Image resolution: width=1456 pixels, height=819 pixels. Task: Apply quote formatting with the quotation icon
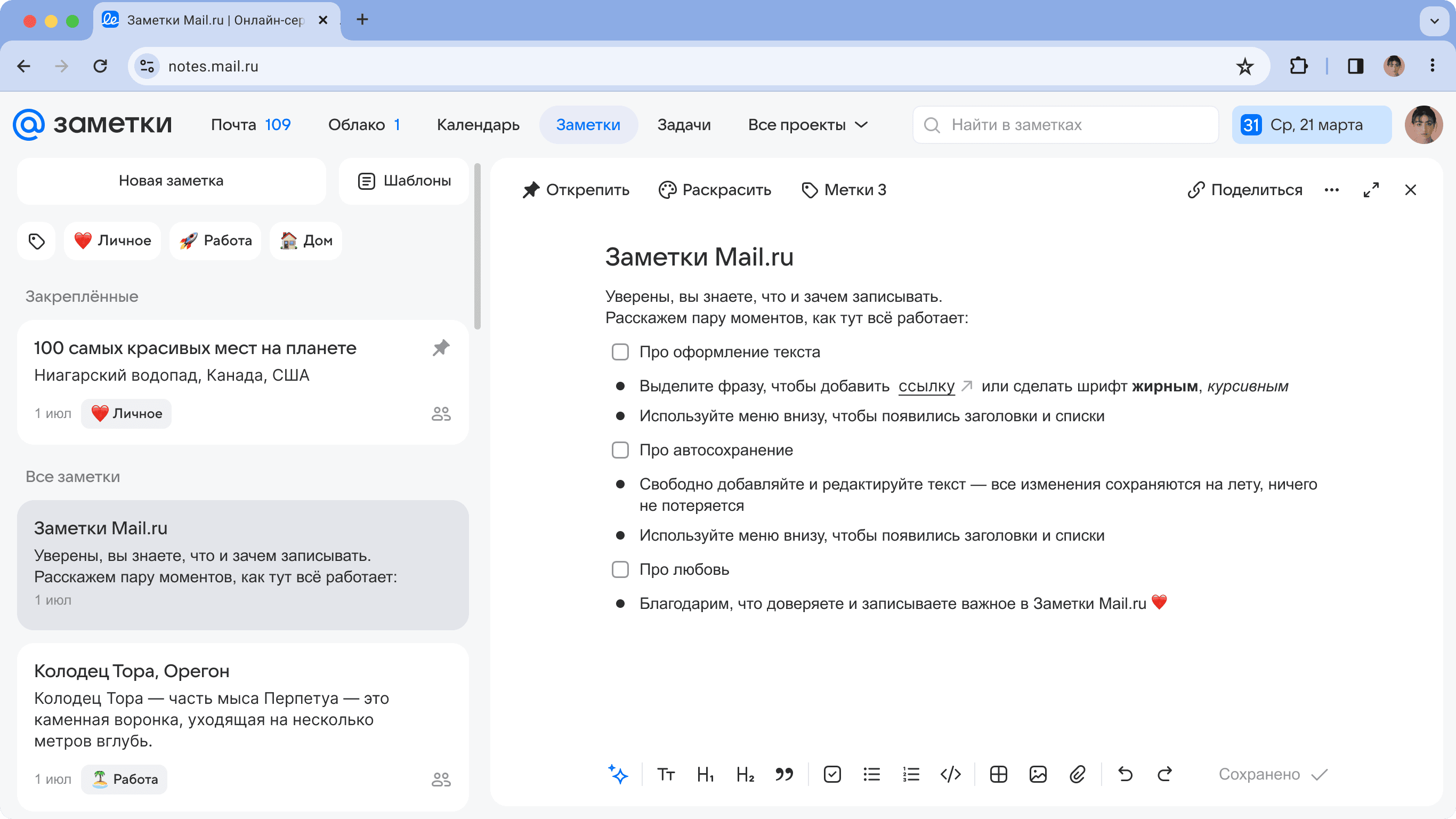pos(784,774)
